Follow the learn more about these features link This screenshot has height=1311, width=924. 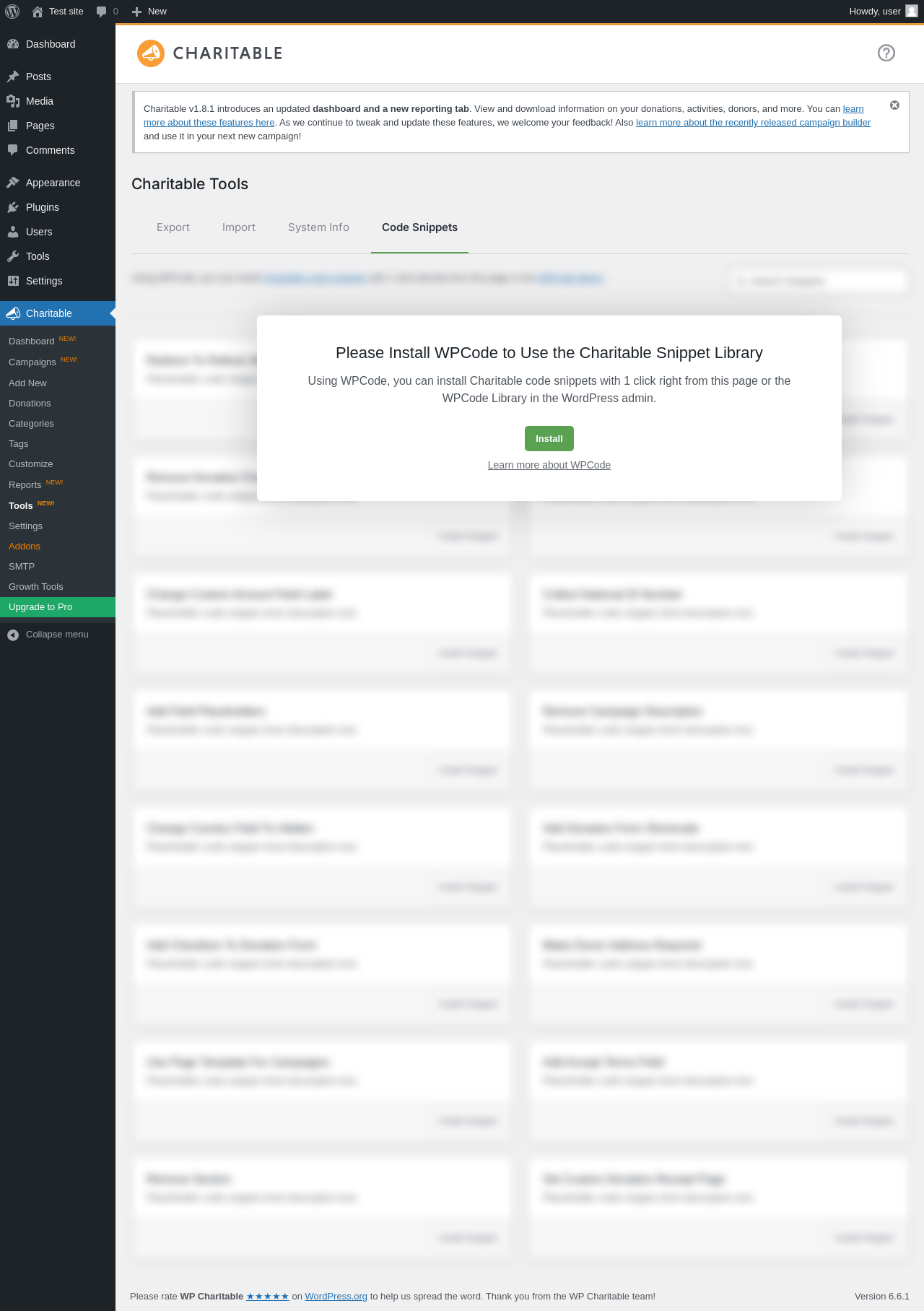point(209,123)
